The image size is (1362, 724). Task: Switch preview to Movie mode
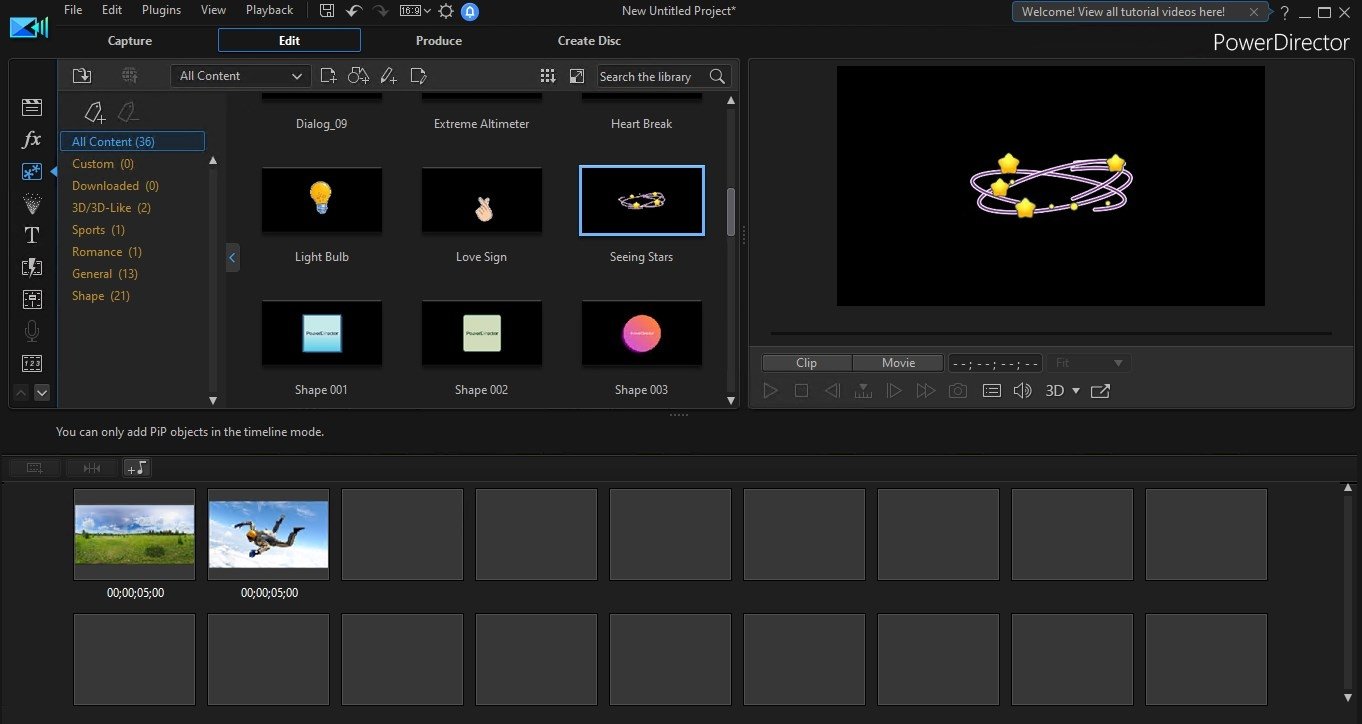click(898, 363)
